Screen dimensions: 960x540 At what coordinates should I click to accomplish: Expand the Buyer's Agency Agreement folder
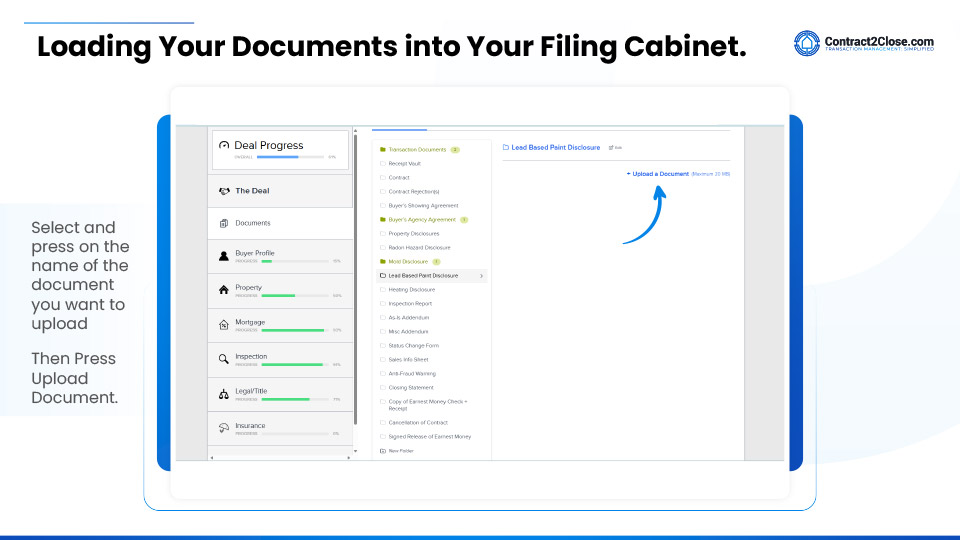[421, 219]
